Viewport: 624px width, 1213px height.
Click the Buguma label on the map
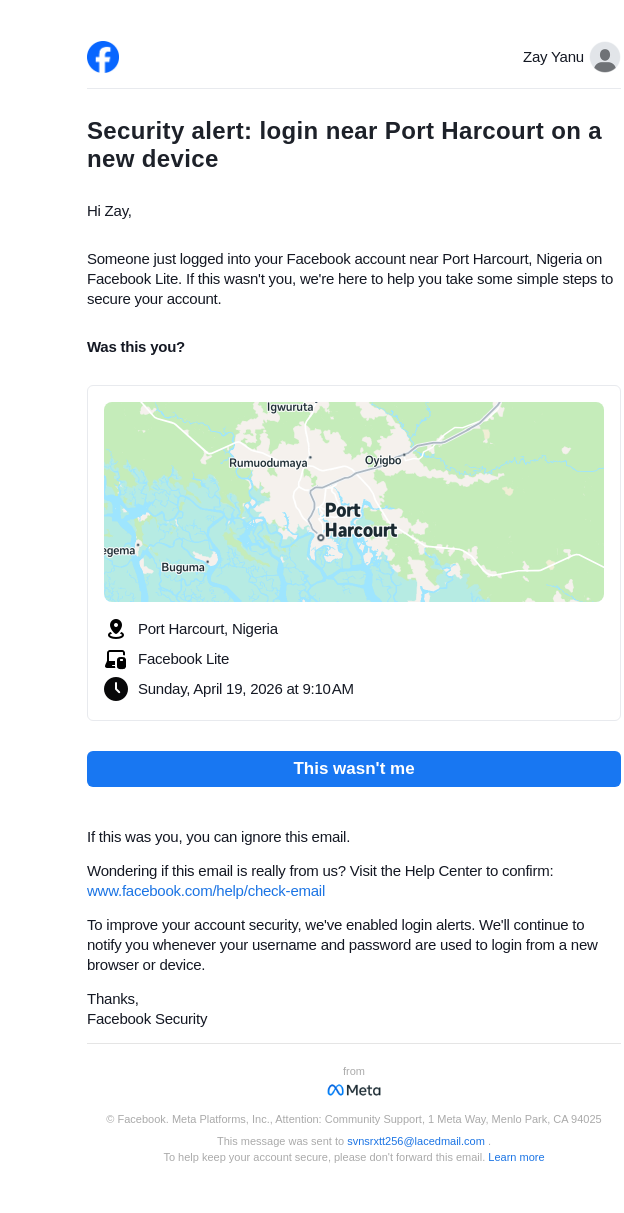tap(183, 567)
